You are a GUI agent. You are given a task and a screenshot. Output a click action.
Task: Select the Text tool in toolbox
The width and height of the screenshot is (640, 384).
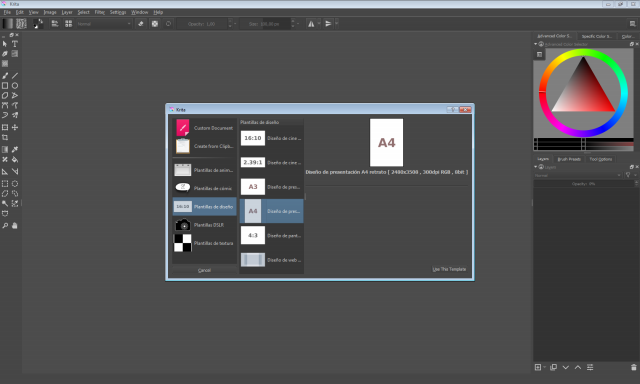[15, 44]
